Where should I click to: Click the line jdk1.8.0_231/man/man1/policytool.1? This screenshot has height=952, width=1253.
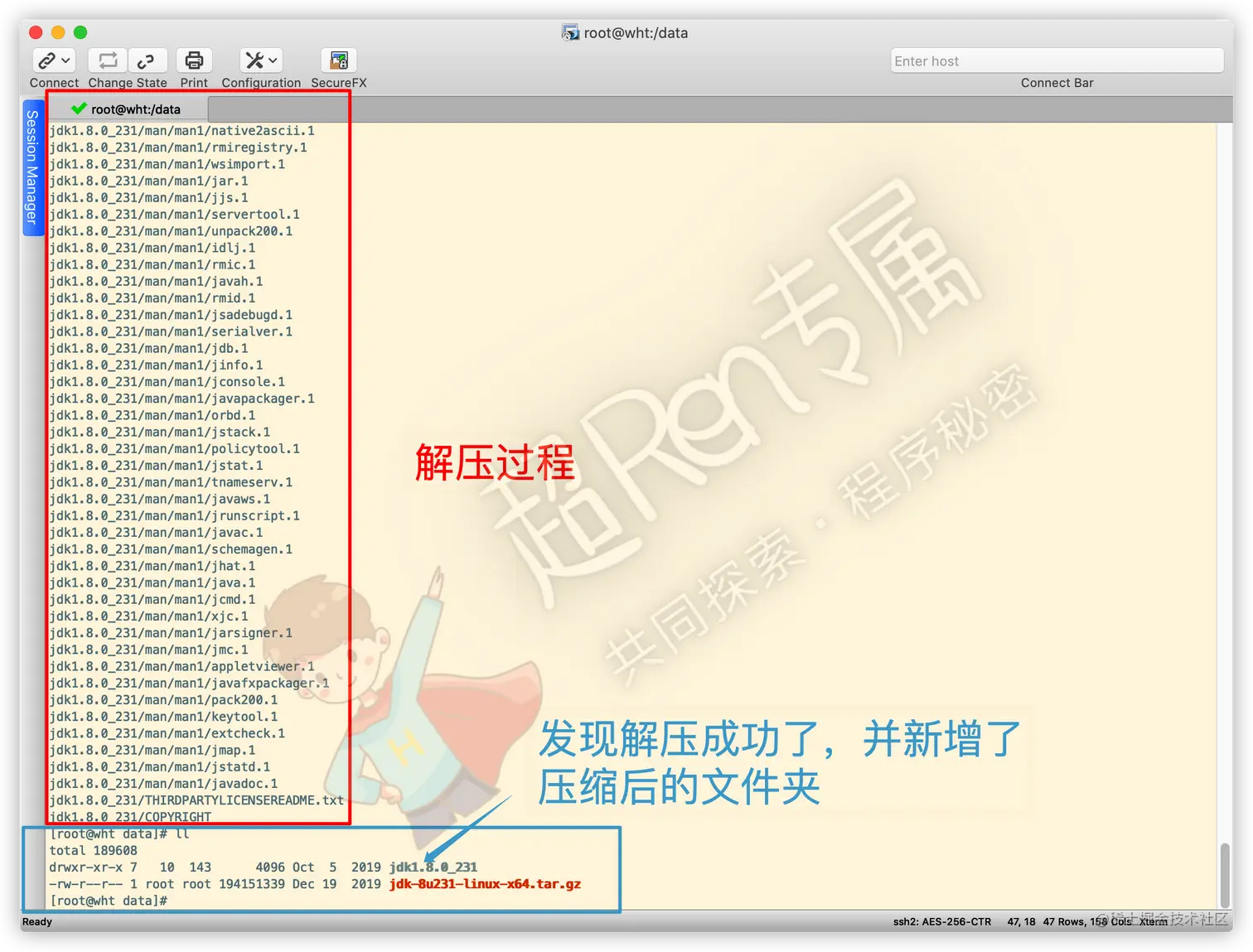[x=175, y=449]
